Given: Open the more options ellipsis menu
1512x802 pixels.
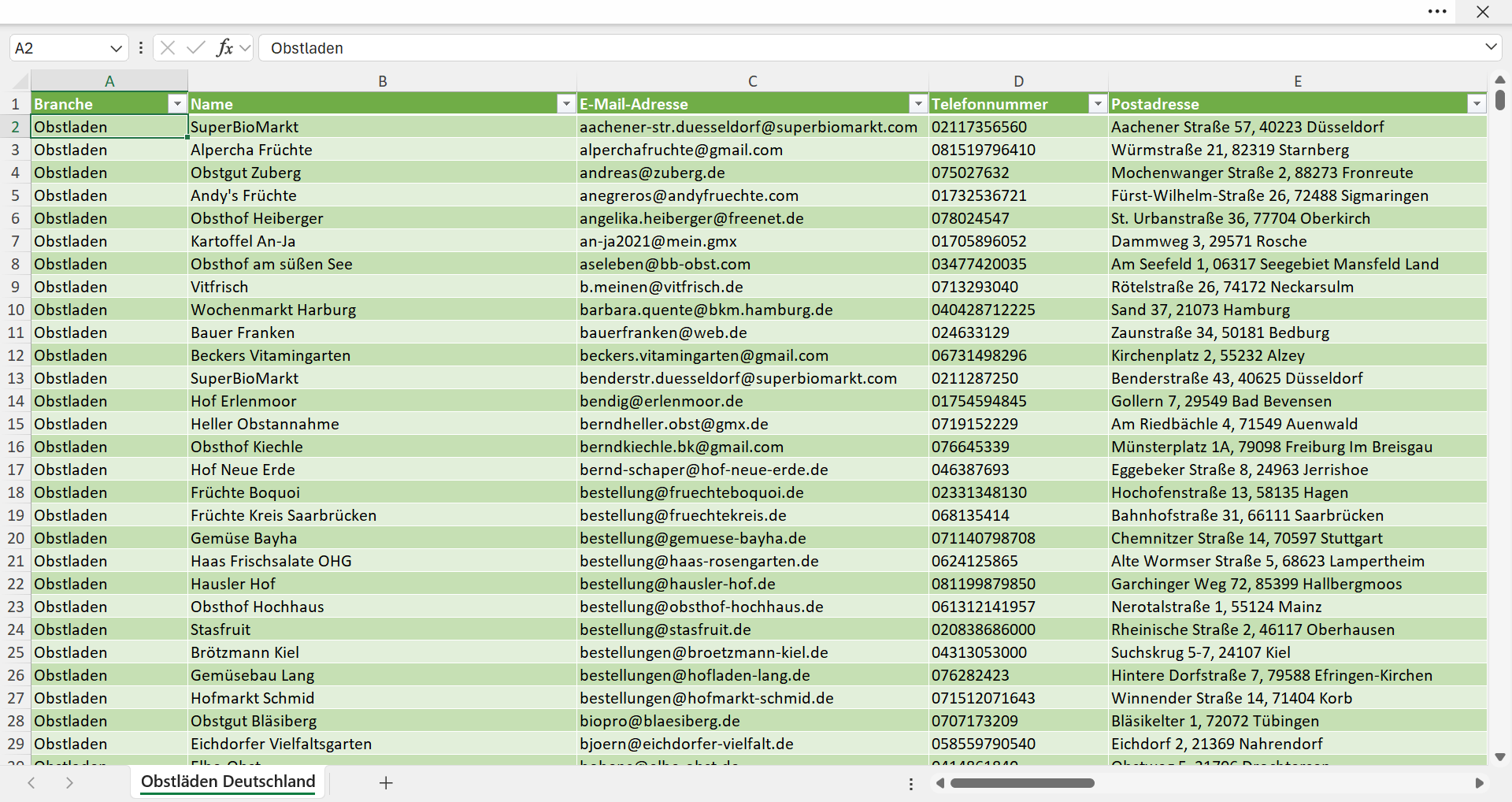Looking at the screenshot, I should click(x=1437, y=12).
